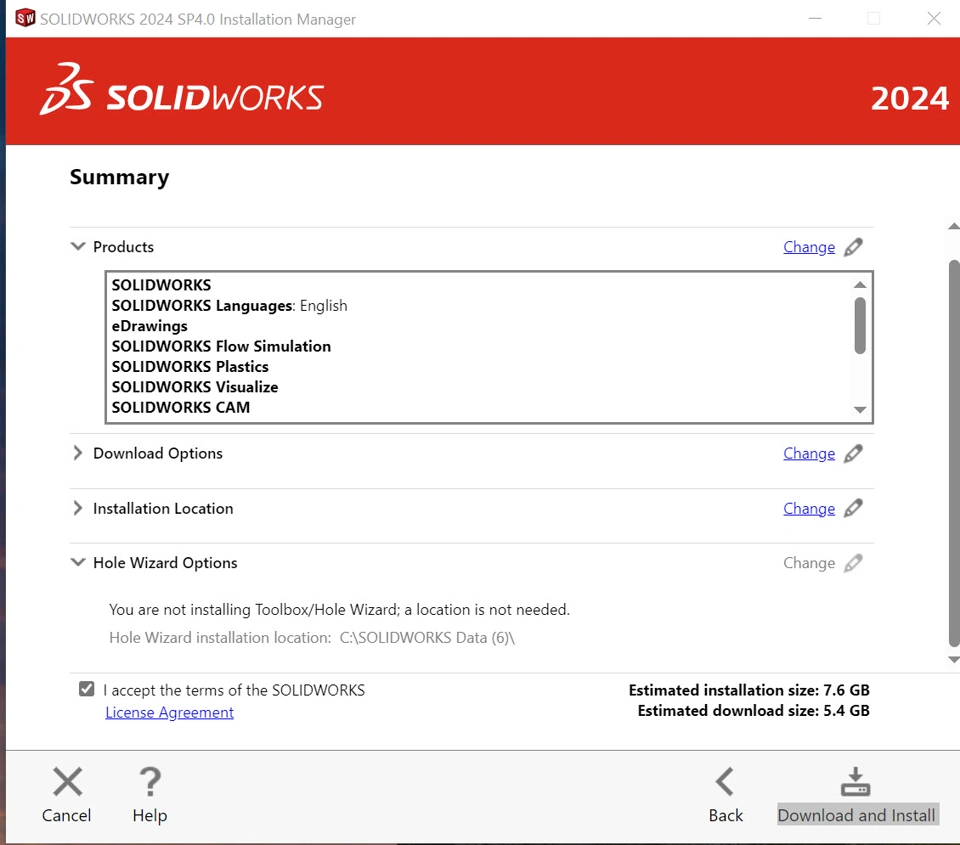Click the Hole Wizard installation location path
The image size is (960, 845).
coord(427,637)
